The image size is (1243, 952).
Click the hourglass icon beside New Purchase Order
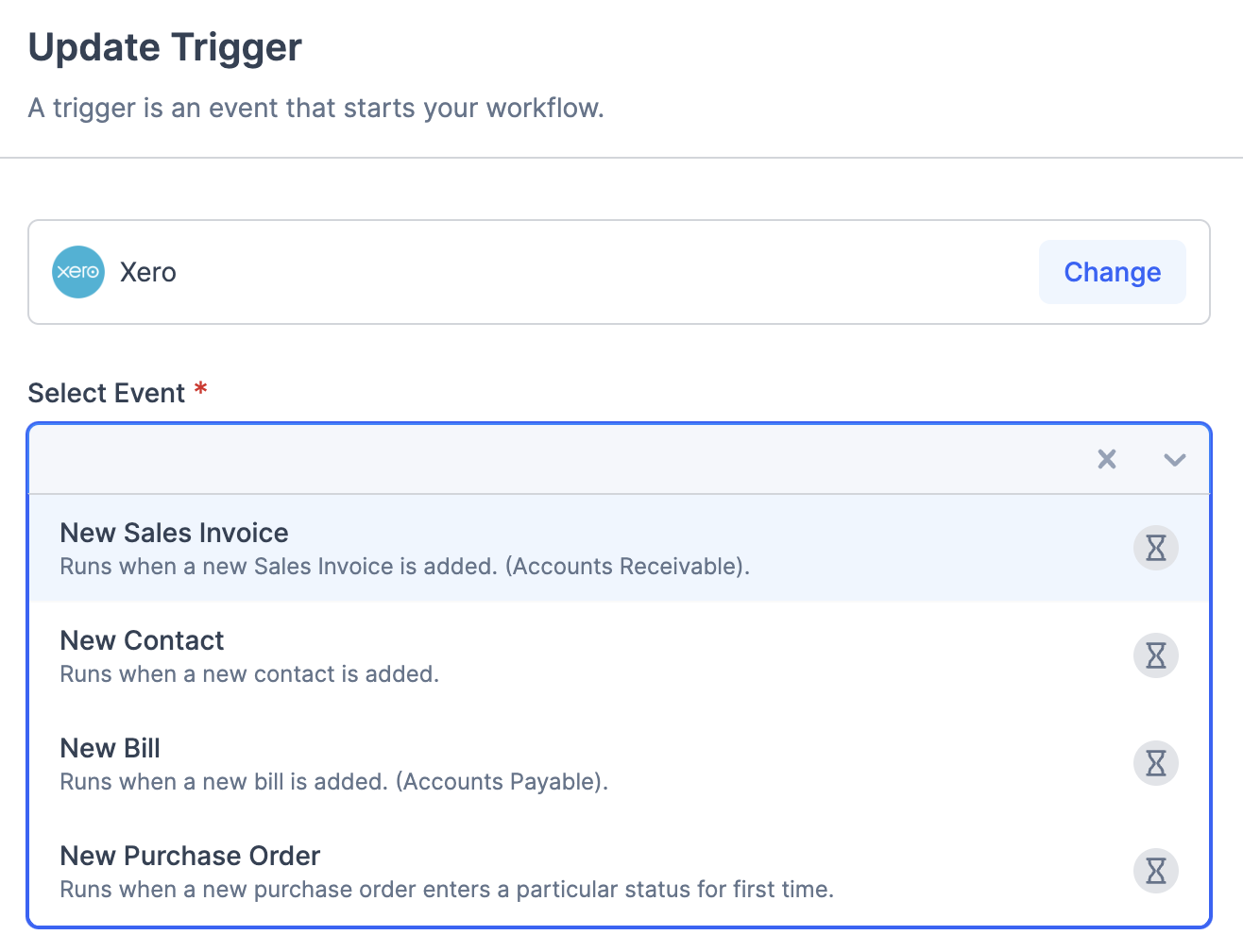pyautogui.click(x=1155, y=871)
